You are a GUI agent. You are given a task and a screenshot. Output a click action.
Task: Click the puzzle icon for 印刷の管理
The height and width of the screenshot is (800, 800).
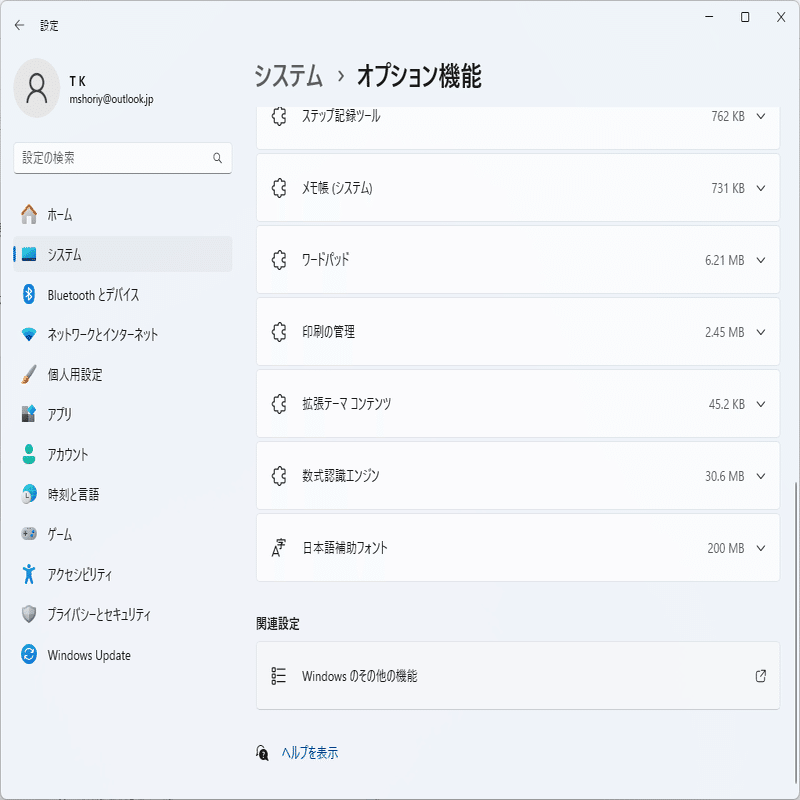279,332
